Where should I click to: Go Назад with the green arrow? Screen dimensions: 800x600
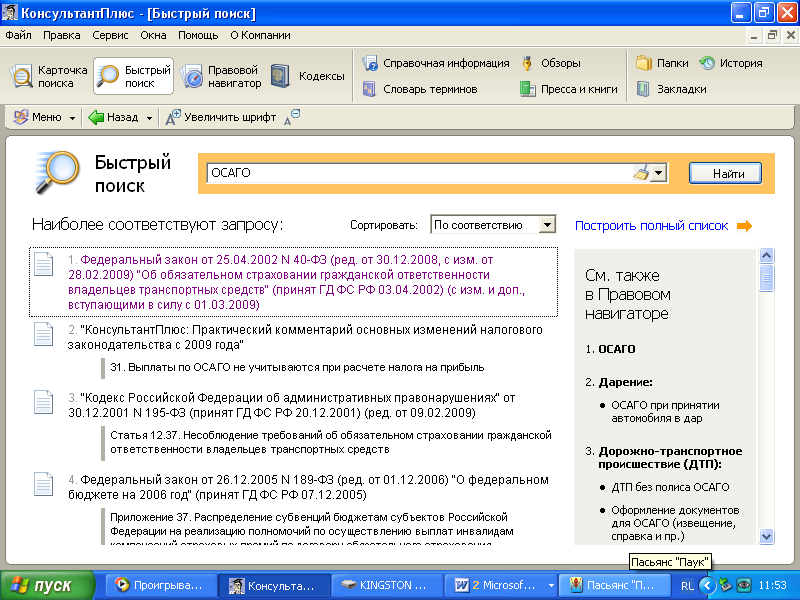click(x=114, y=117)
